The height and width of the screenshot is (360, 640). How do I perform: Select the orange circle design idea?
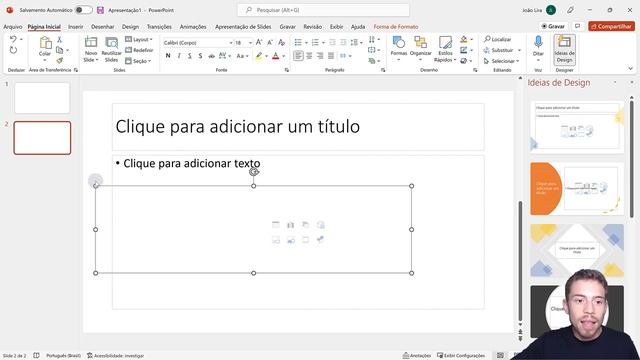[x=577, y=189]
